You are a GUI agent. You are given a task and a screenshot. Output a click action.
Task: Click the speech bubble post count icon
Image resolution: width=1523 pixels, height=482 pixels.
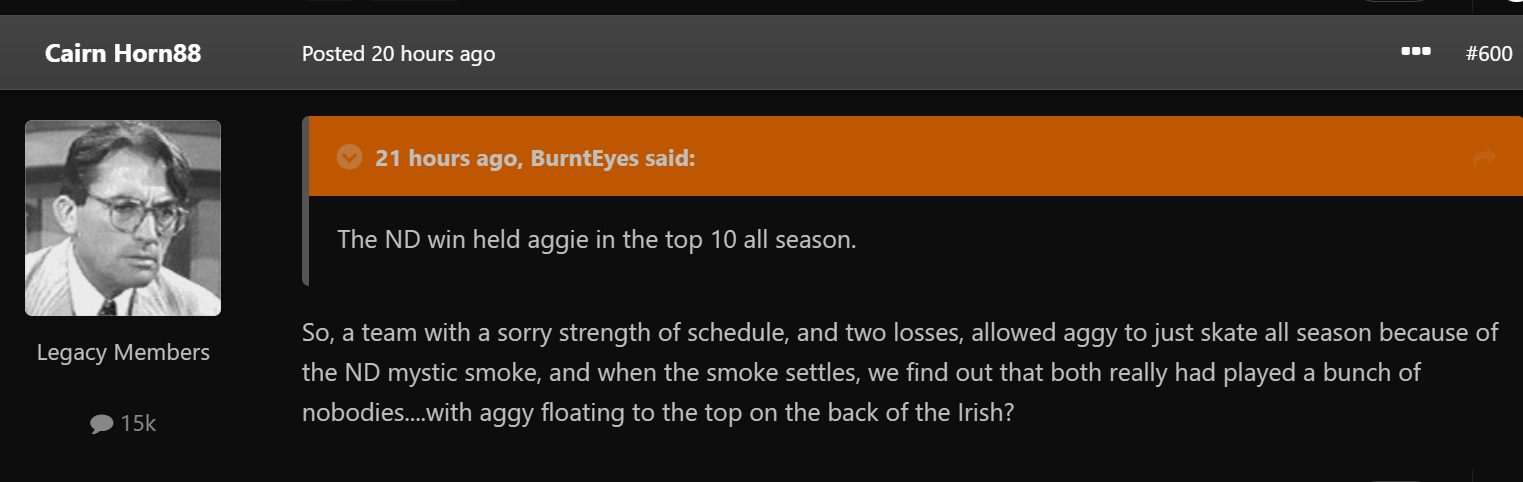101,424
